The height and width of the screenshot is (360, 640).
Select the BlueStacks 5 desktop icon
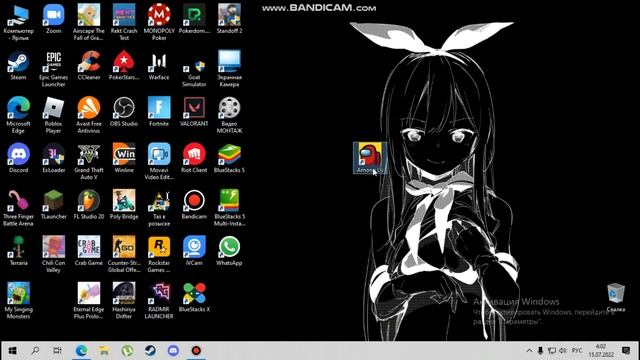(229, 159)
